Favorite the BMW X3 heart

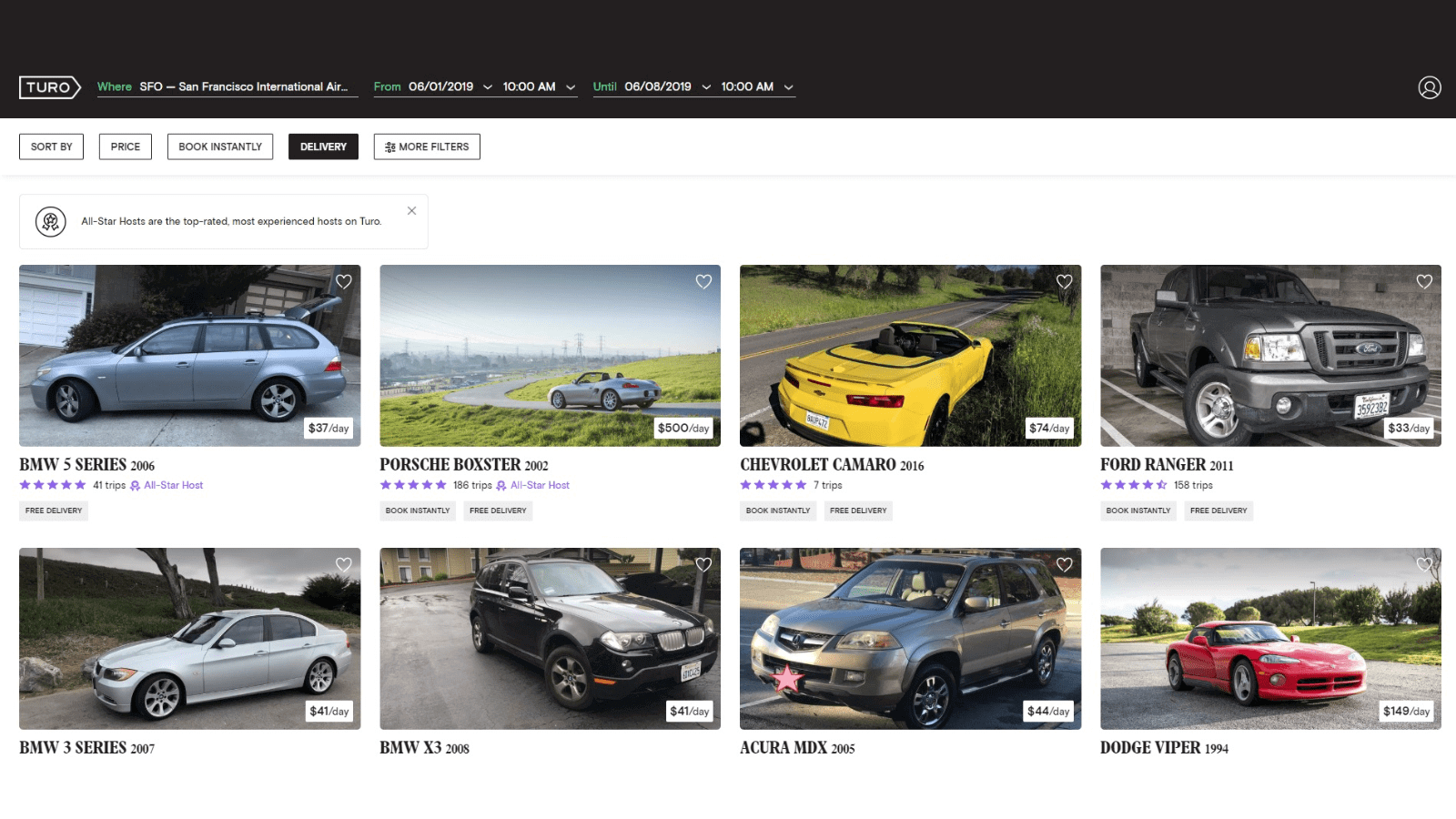(x=703, y=565)
